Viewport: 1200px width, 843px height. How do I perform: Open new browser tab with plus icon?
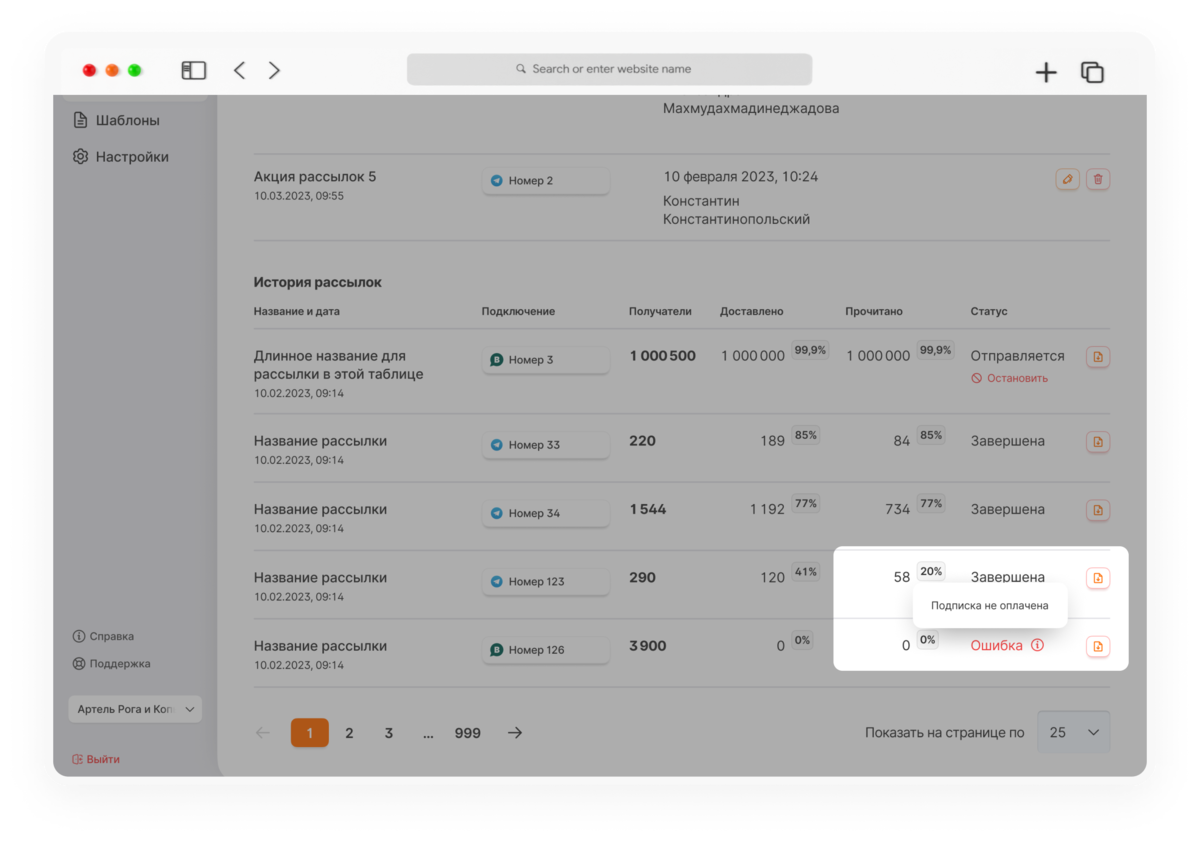point(1046,72)
